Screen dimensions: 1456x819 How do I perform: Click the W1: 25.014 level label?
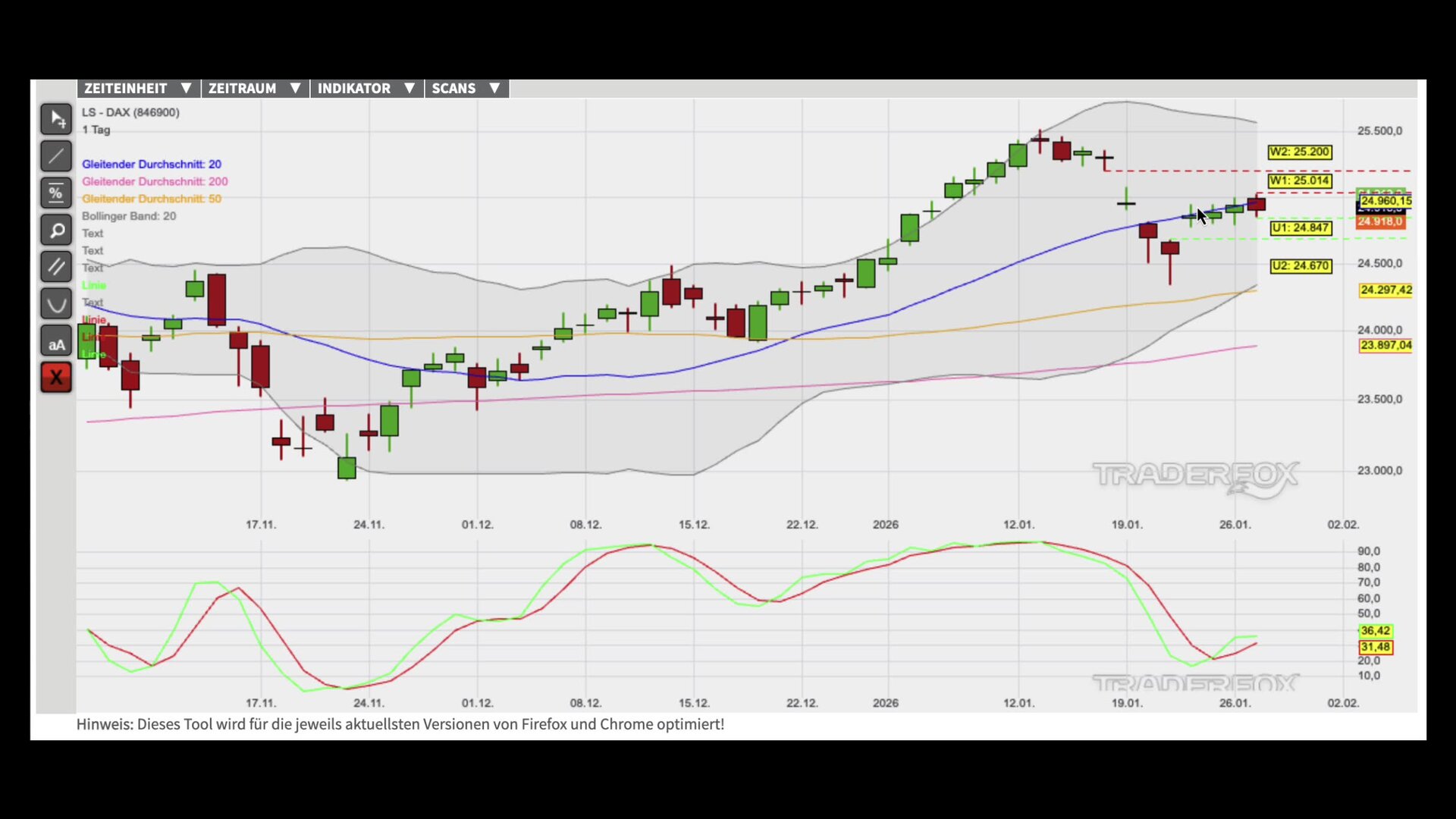(1299, 181)
